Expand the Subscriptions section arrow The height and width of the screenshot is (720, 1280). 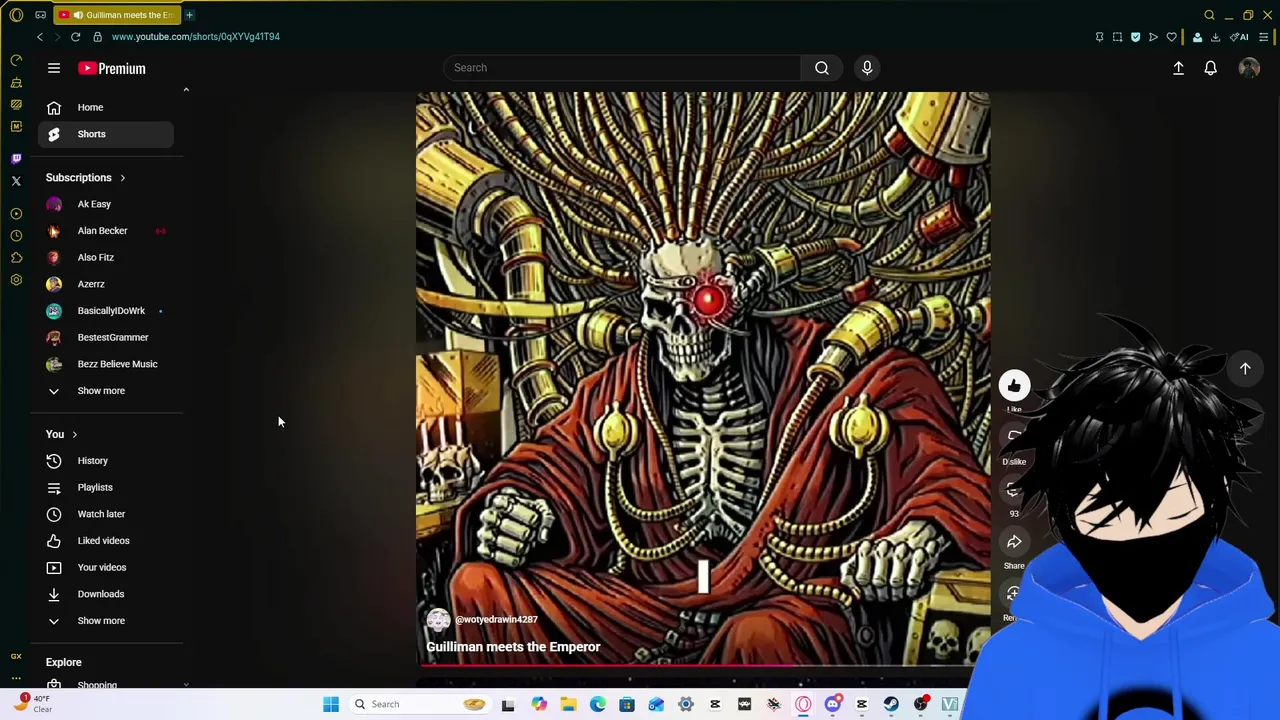click(x=122, y=178)
